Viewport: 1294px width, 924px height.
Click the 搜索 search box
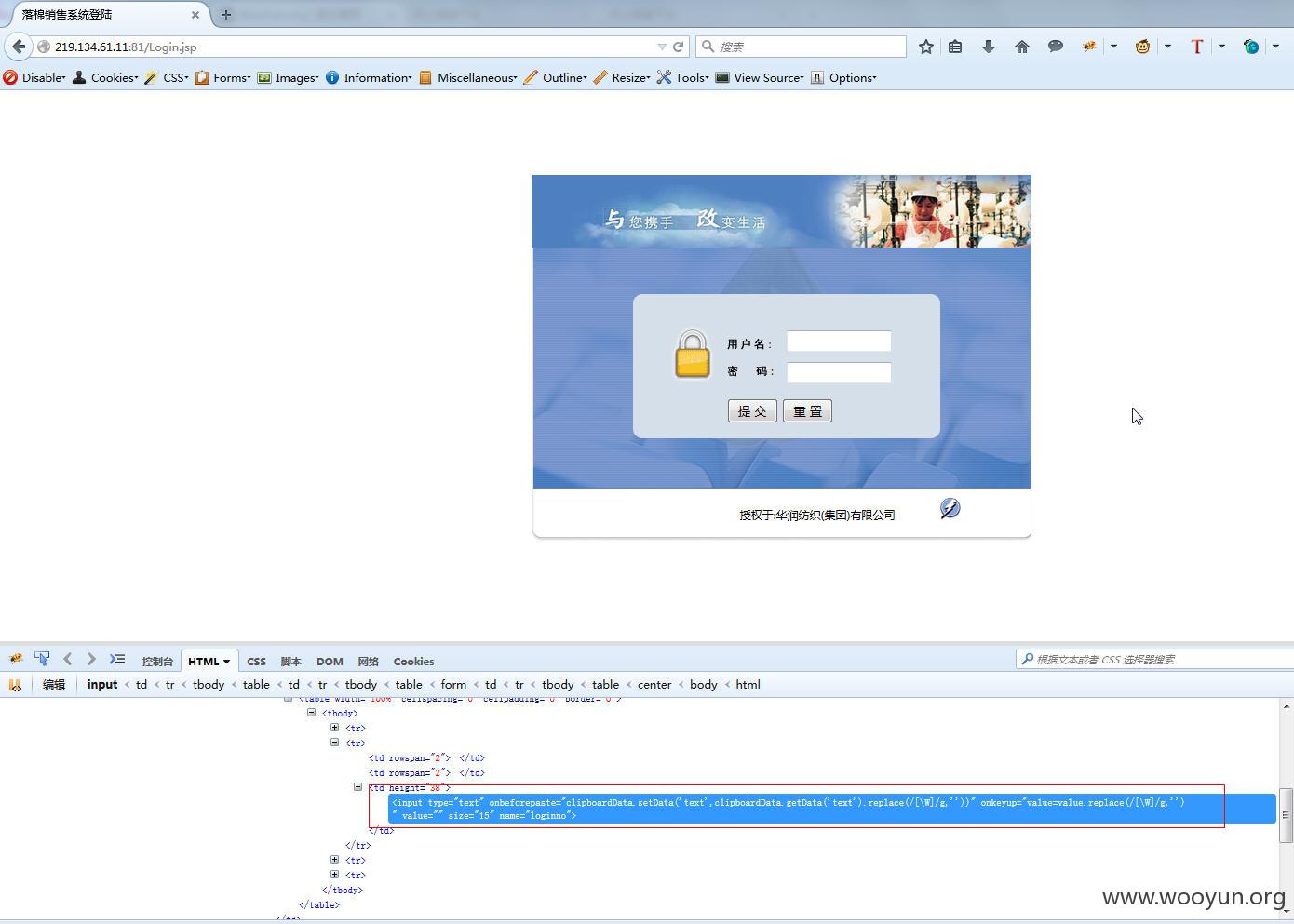click(802, 47)
